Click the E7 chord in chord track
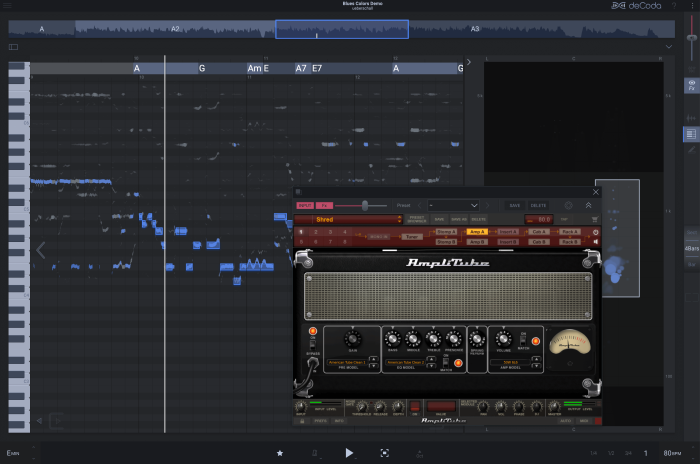Screen dimensions: 700x464 point(317,68)
